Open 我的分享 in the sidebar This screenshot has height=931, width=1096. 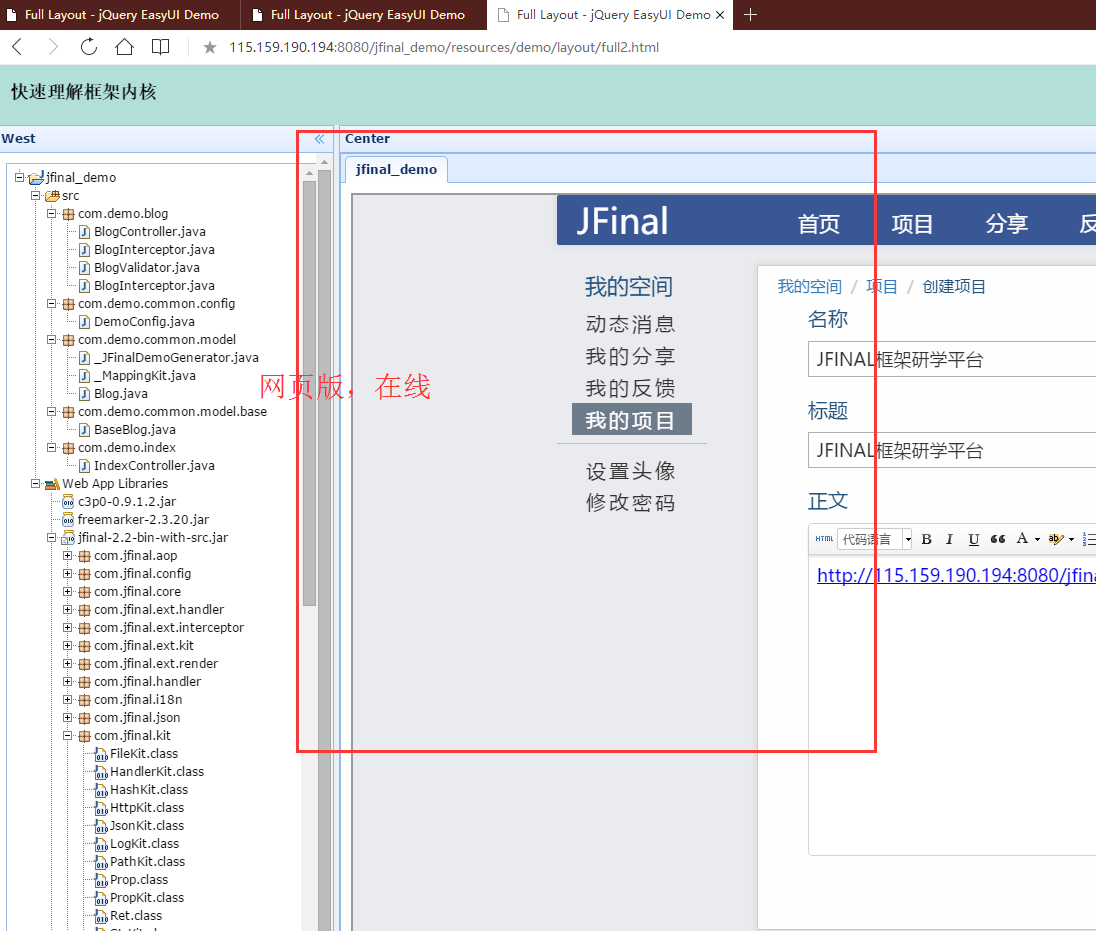coord(630,356)
